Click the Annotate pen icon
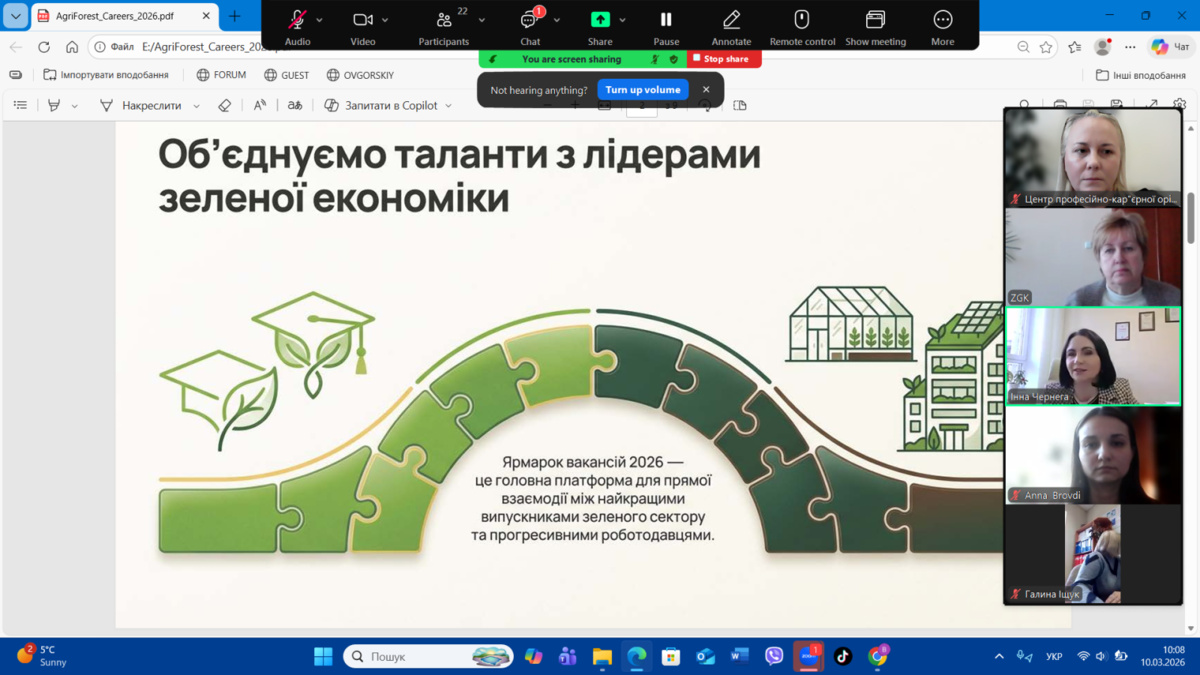Screen dimensions: 1200x675 coord(731,20)
